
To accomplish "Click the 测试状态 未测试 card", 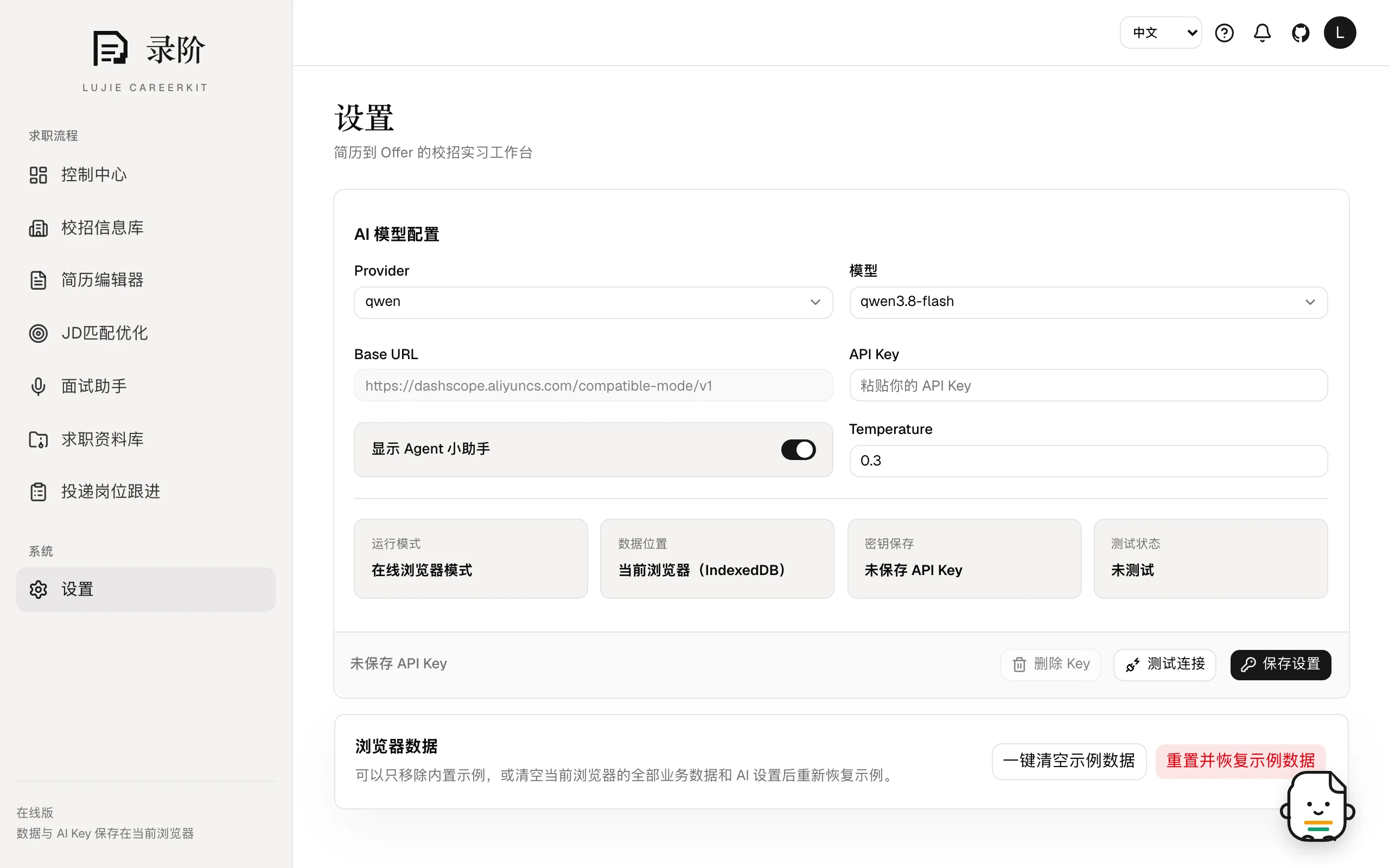I will click(x=1210, y=559).
